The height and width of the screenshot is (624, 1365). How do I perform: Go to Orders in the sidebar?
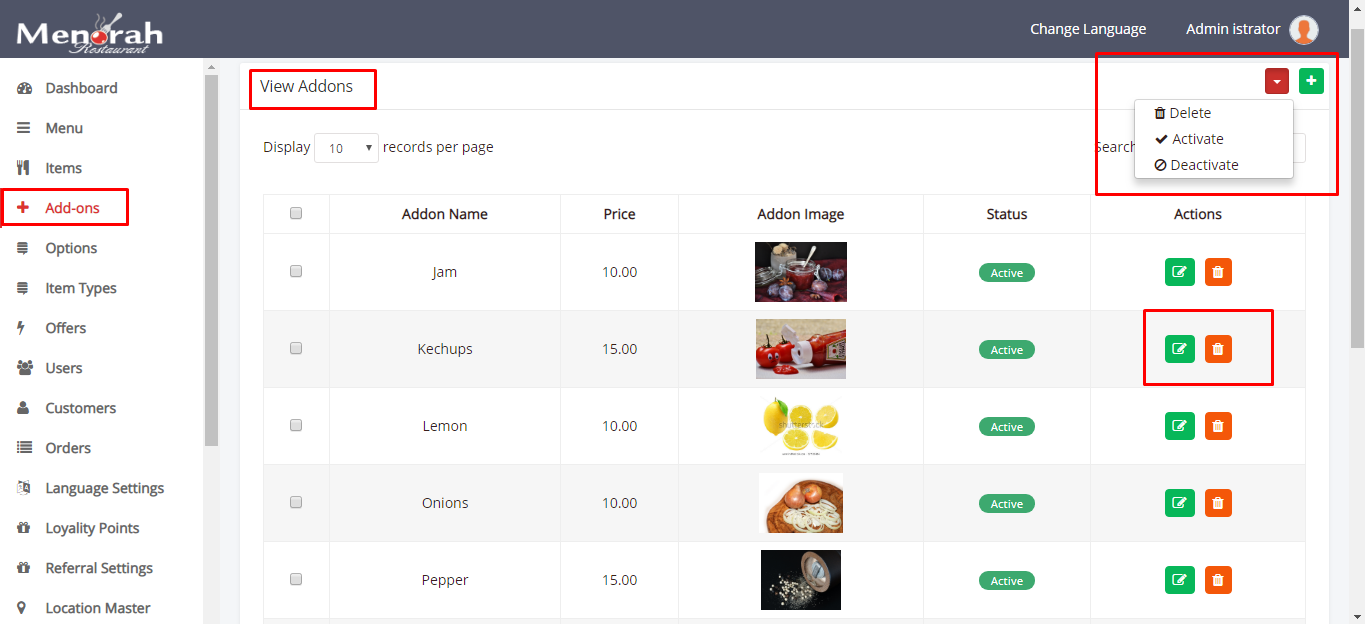[x=68, y=448]
